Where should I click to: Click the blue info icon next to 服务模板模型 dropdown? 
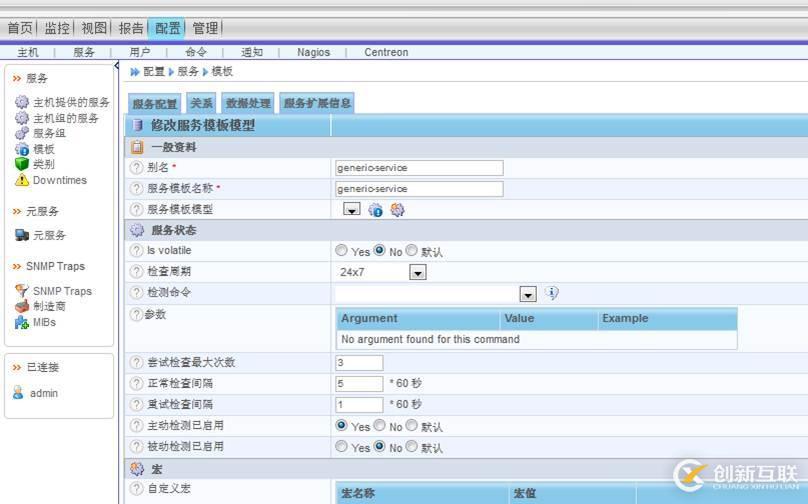coord(375,210)
